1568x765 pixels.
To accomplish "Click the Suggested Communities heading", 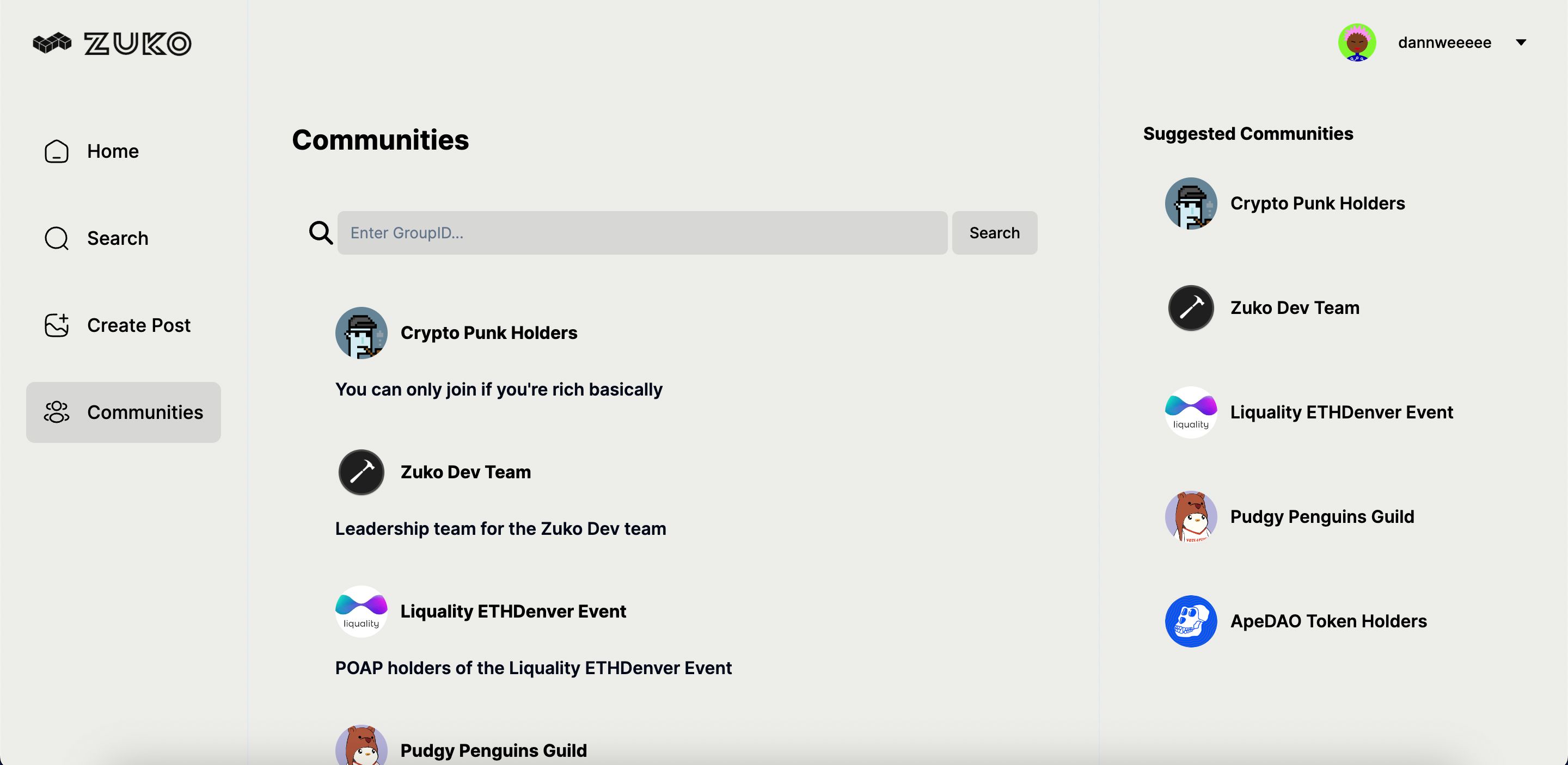I will click(x=1248, y=134).
